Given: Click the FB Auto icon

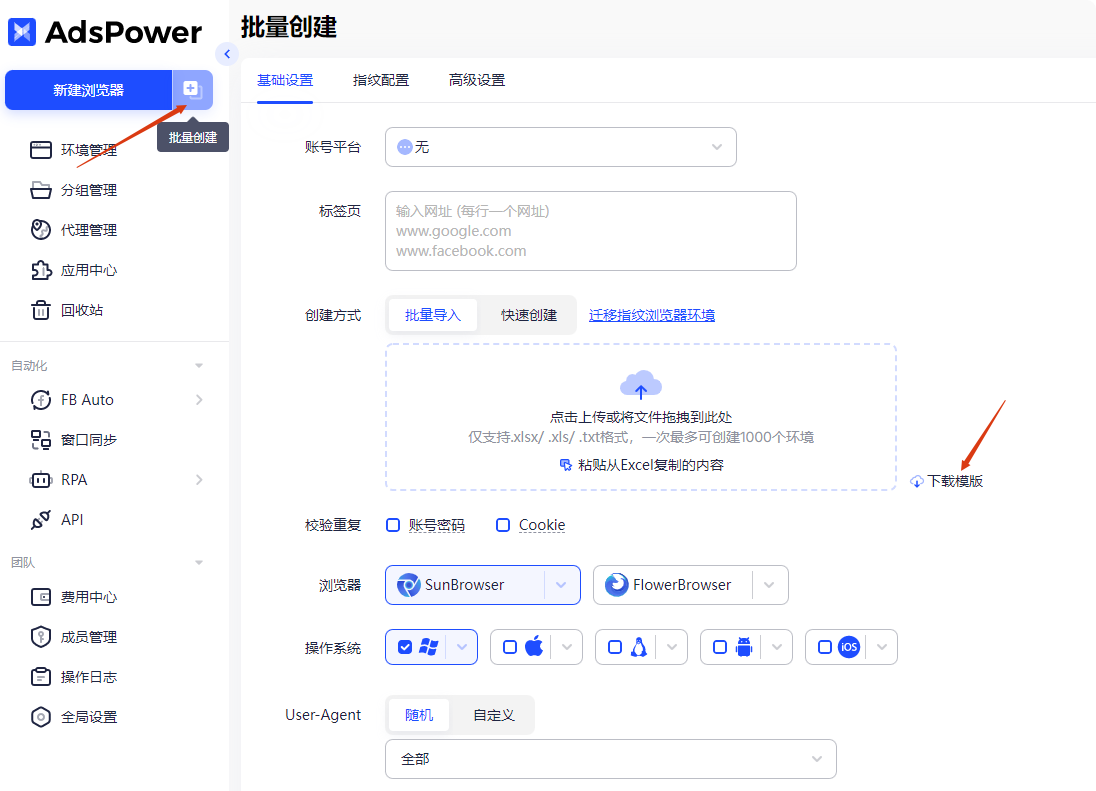Looking at the screenshot, I should pyautogui.click(x=41, y=400).
